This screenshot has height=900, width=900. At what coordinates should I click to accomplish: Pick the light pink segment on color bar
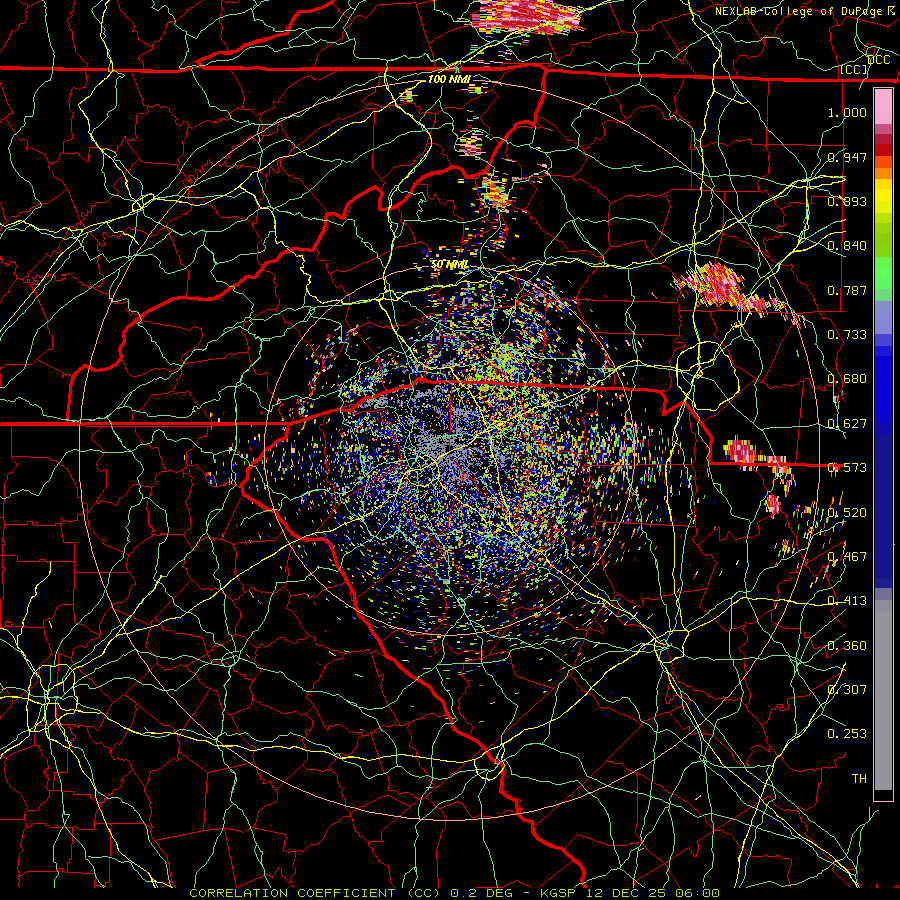coord(883,107)
